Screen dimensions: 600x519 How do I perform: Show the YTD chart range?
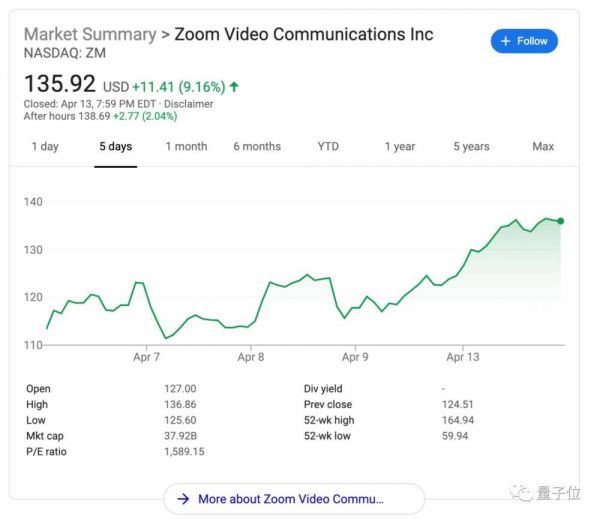pyautogui.click(x=328, y=147)
